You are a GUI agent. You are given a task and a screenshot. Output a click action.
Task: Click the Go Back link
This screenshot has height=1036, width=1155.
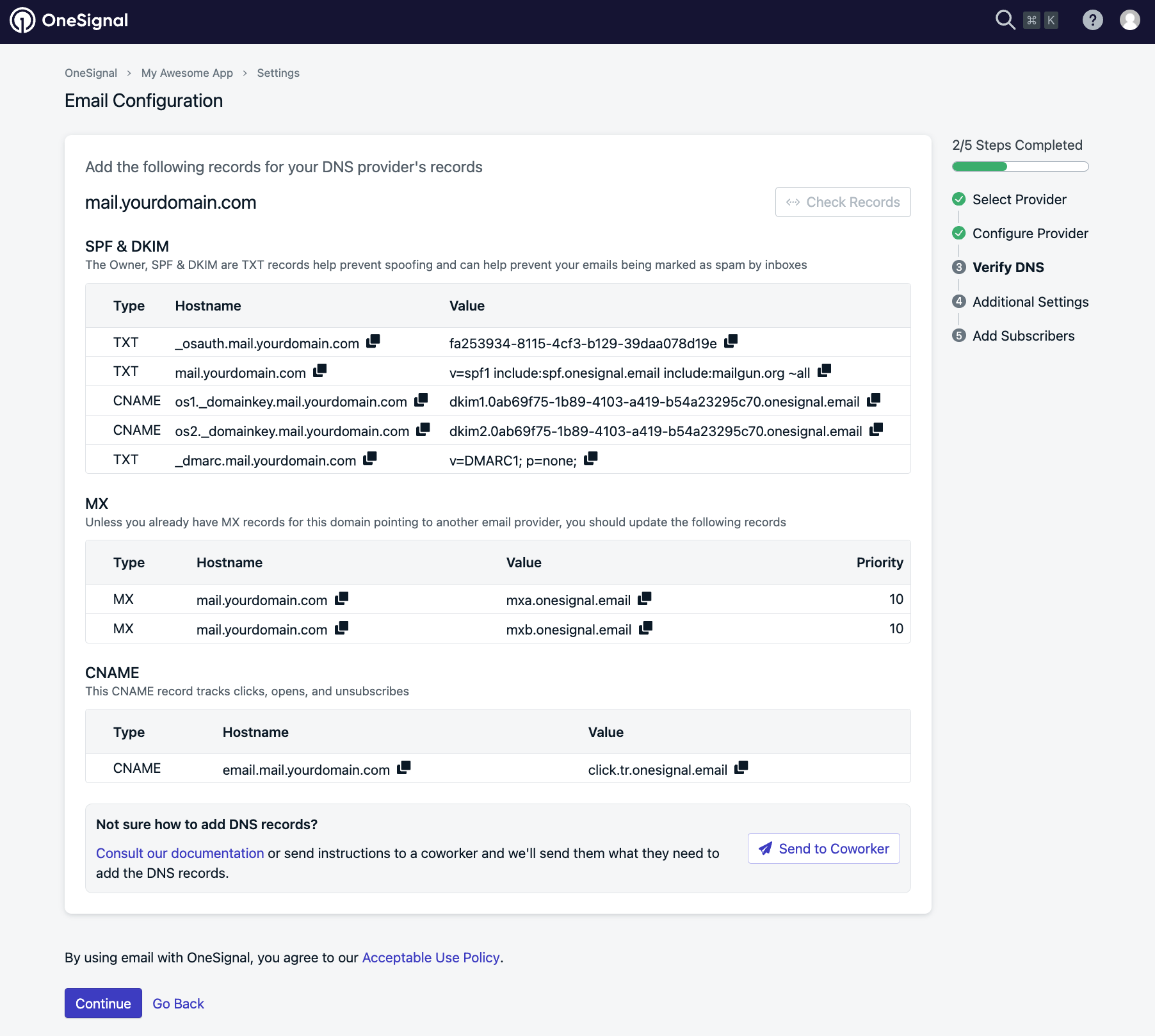[x=178, y=1004]
